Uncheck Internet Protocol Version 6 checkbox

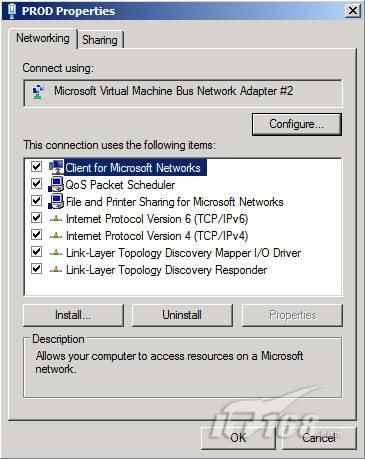coord(36,218)
